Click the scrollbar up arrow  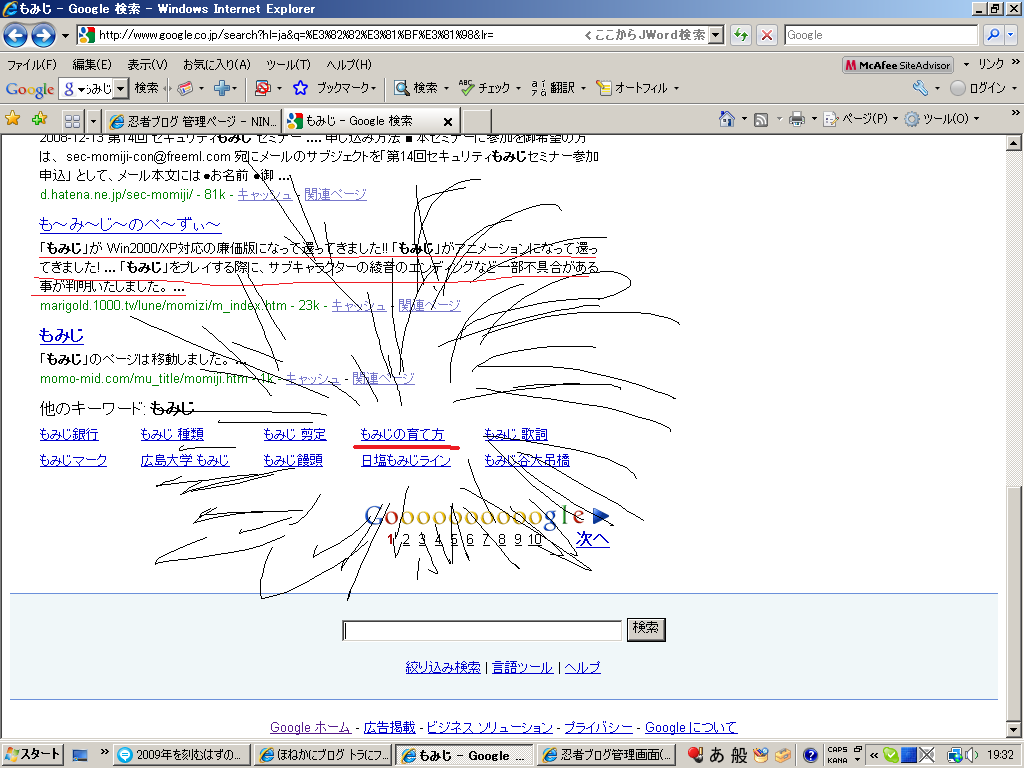[1013, 143]
